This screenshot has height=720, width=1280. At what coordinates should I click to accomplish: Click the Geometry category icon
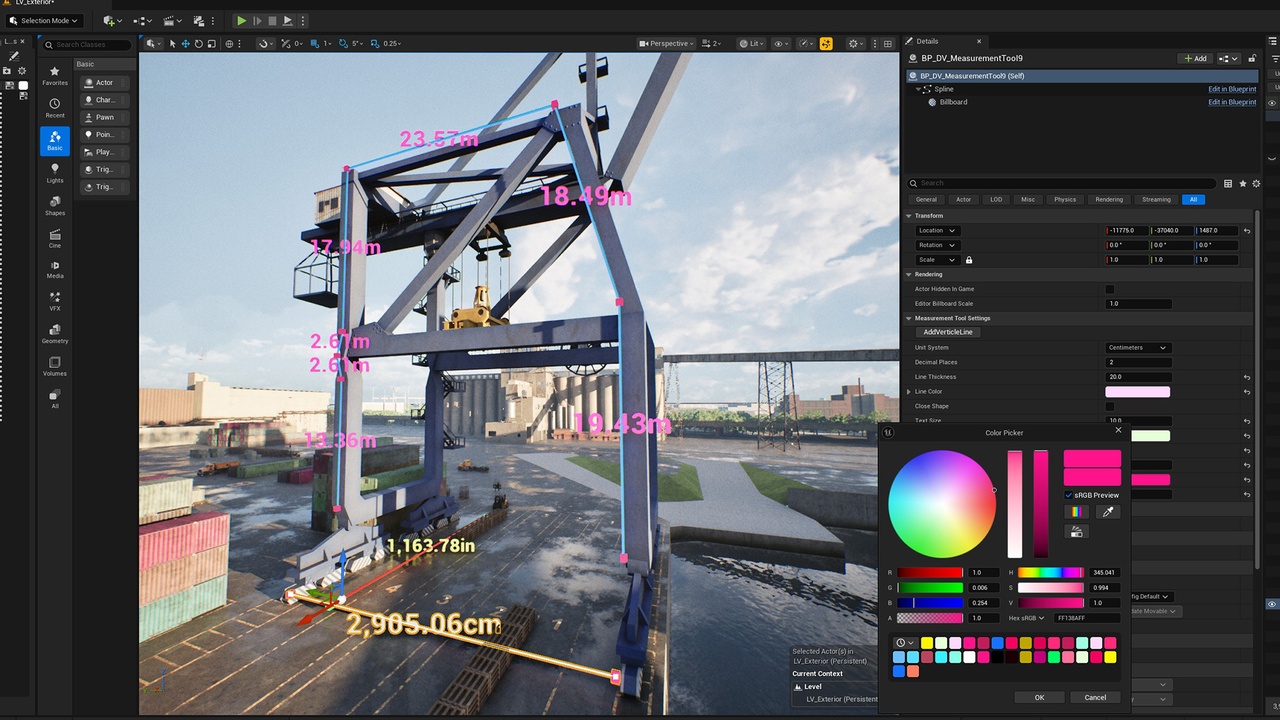55,333
